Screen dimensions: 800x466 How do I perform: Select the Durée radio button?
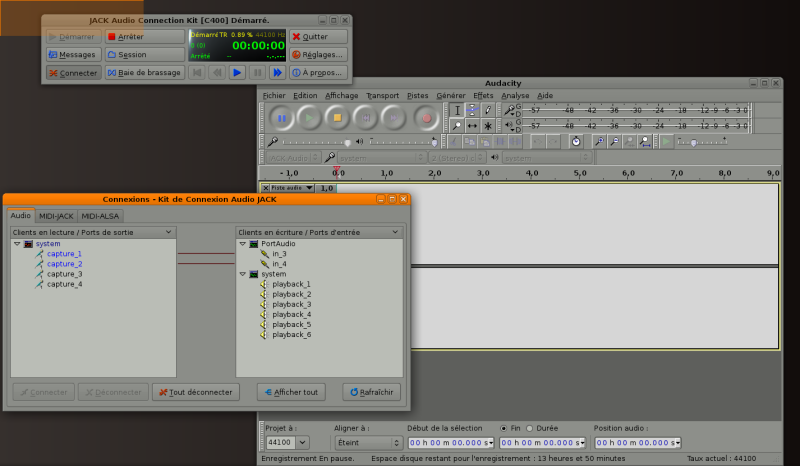click(529, 428)
